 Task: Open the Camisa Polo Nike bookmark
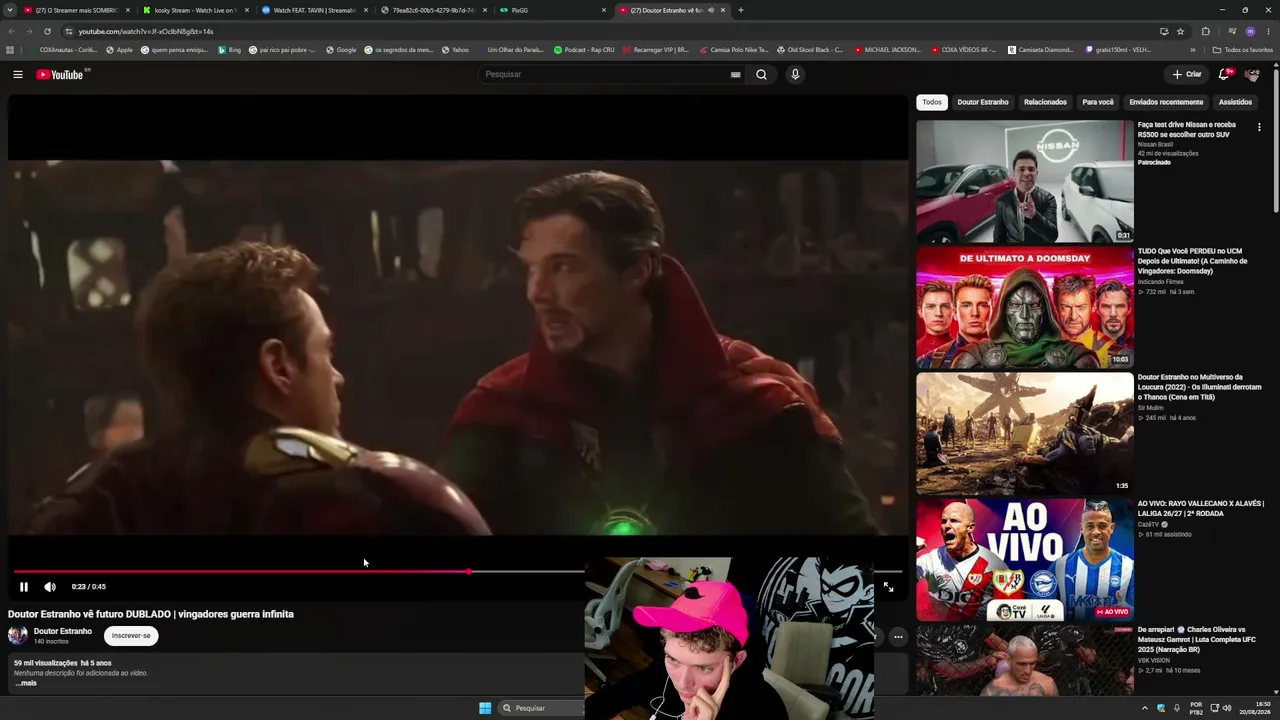(x=734, y=50)
